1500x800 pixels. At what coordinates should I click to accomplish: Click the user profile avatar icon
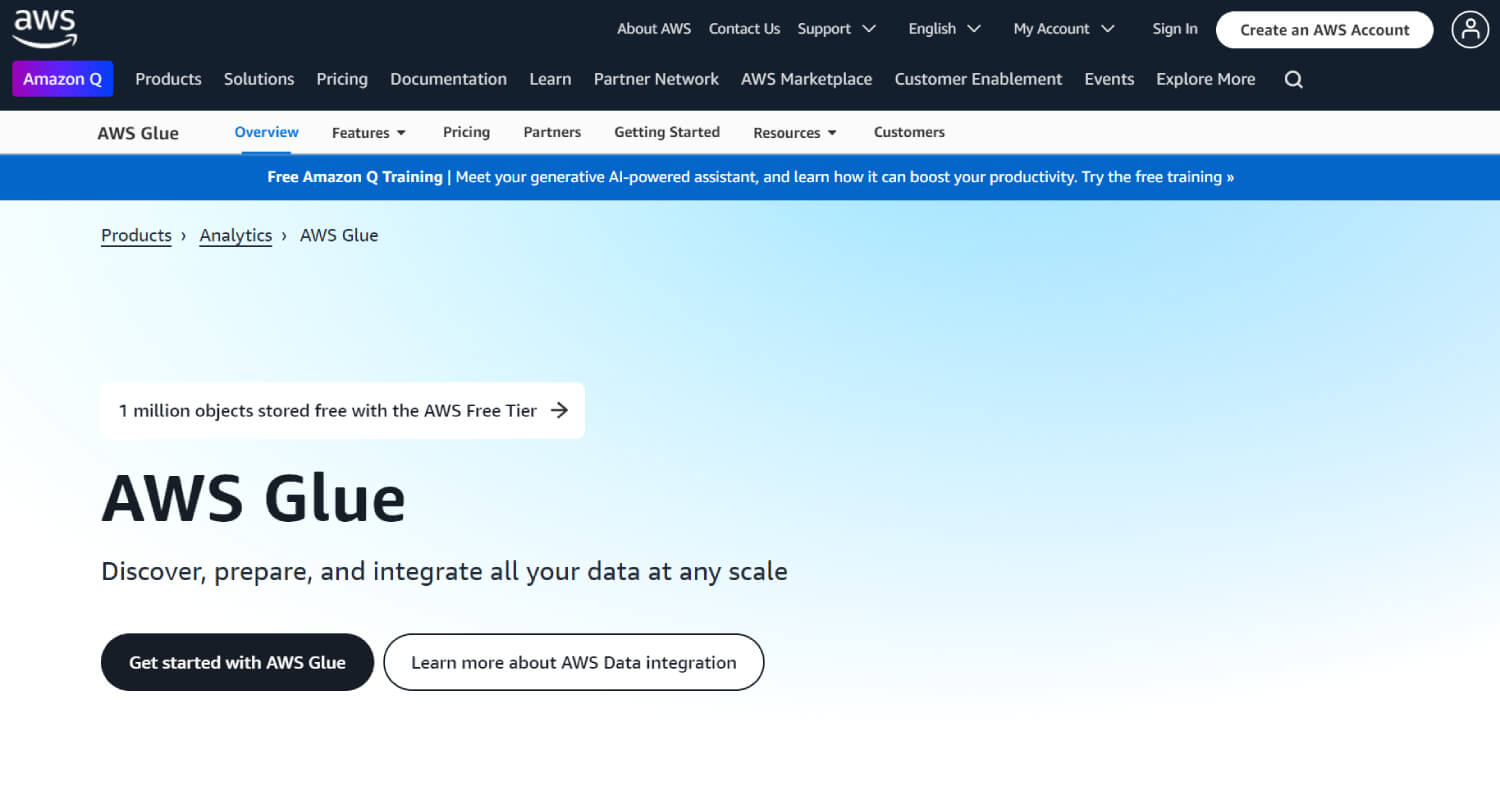(1470, 29)
